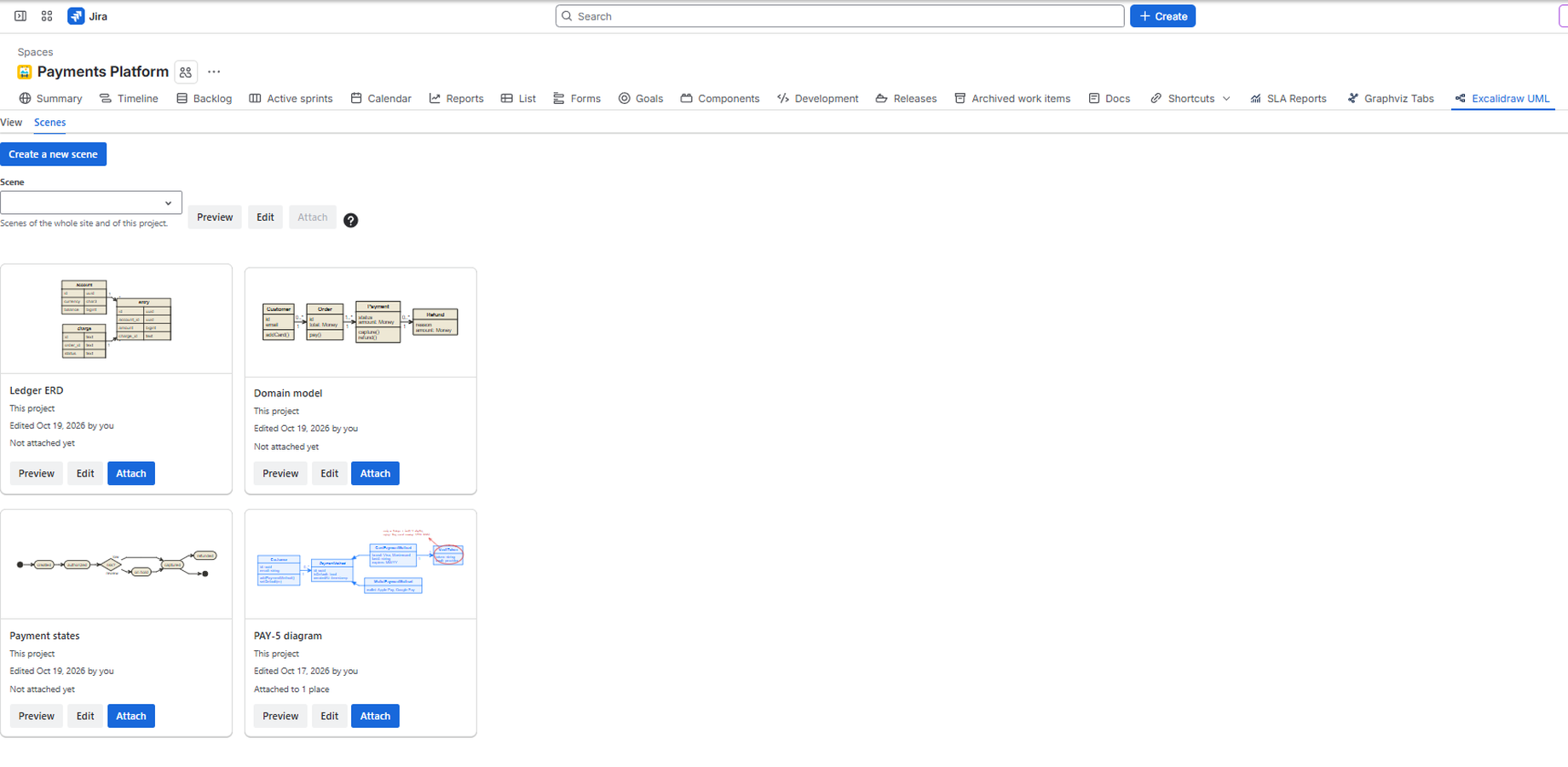The image size is (1568, 767).
Task: Open Archived work items tab
Action: point(1012,99)
